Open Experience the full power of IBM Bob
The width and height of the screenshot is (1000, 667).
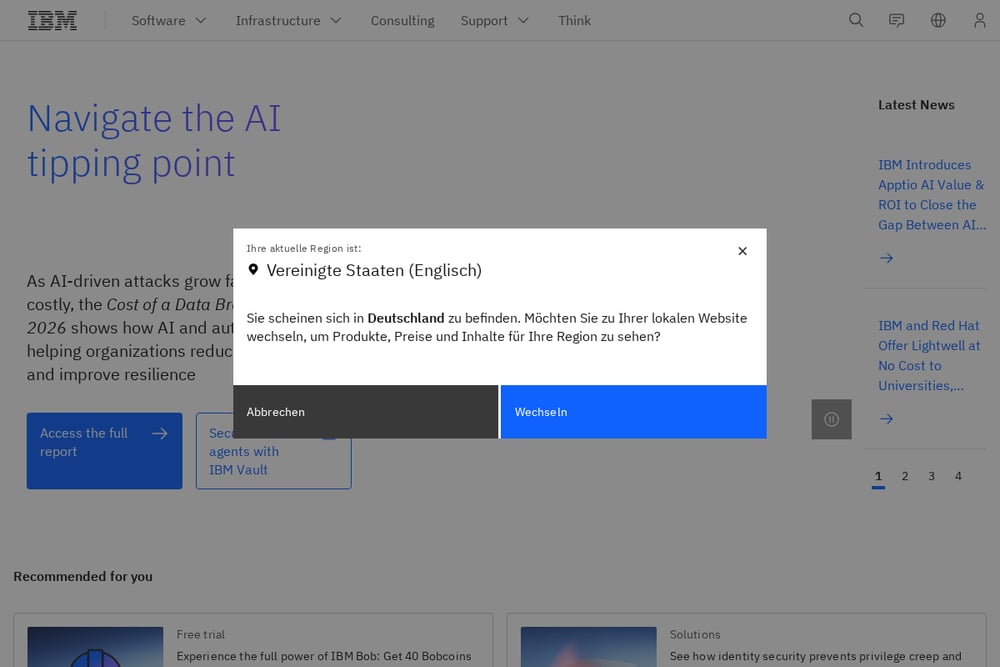(324, 656)
